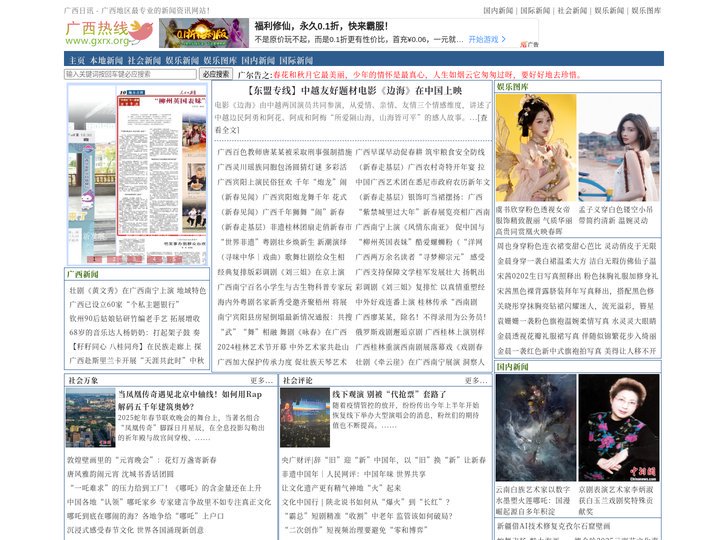
Task: Select slideshow page button 4
Action: tap(155, 259)
